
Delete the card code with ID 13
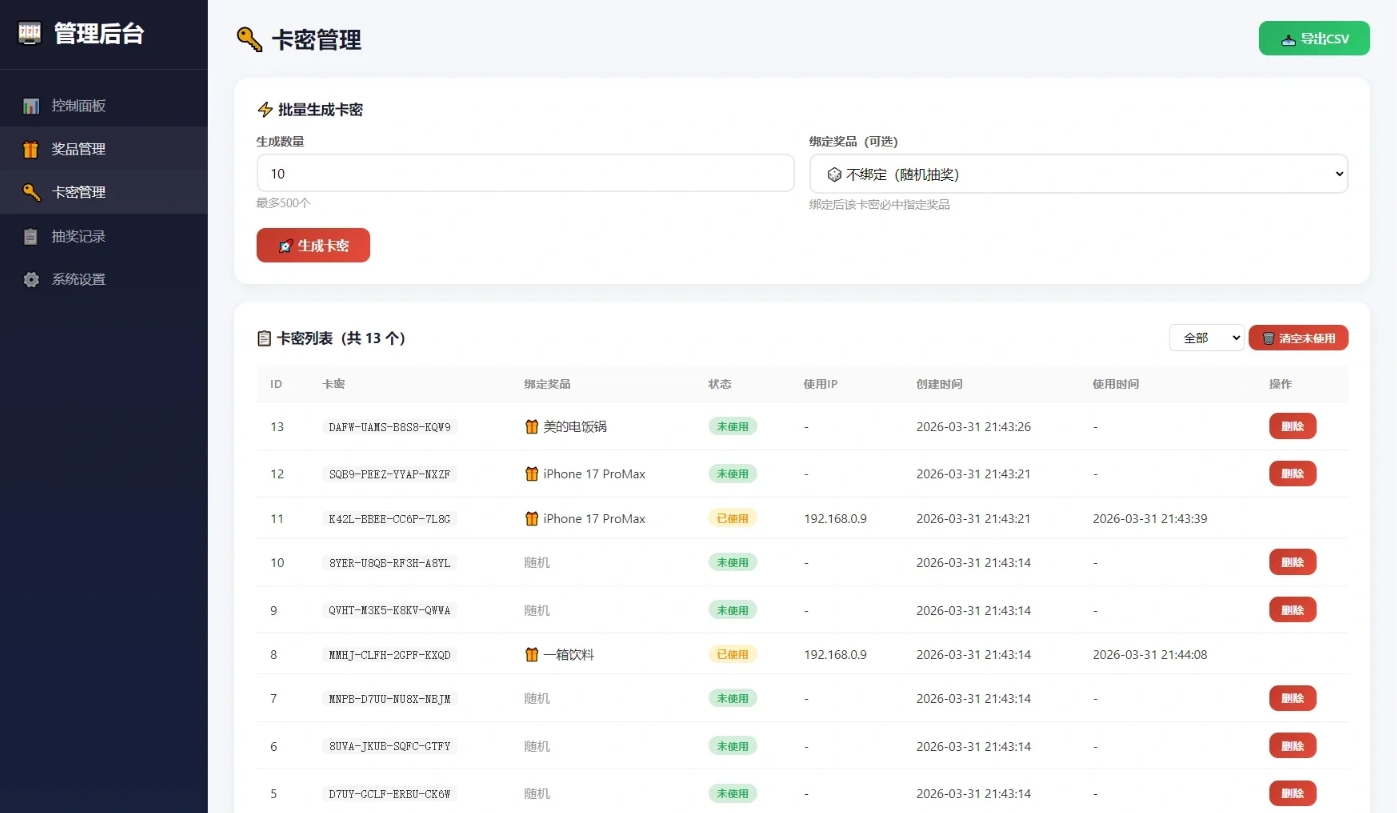[1292, 426]
